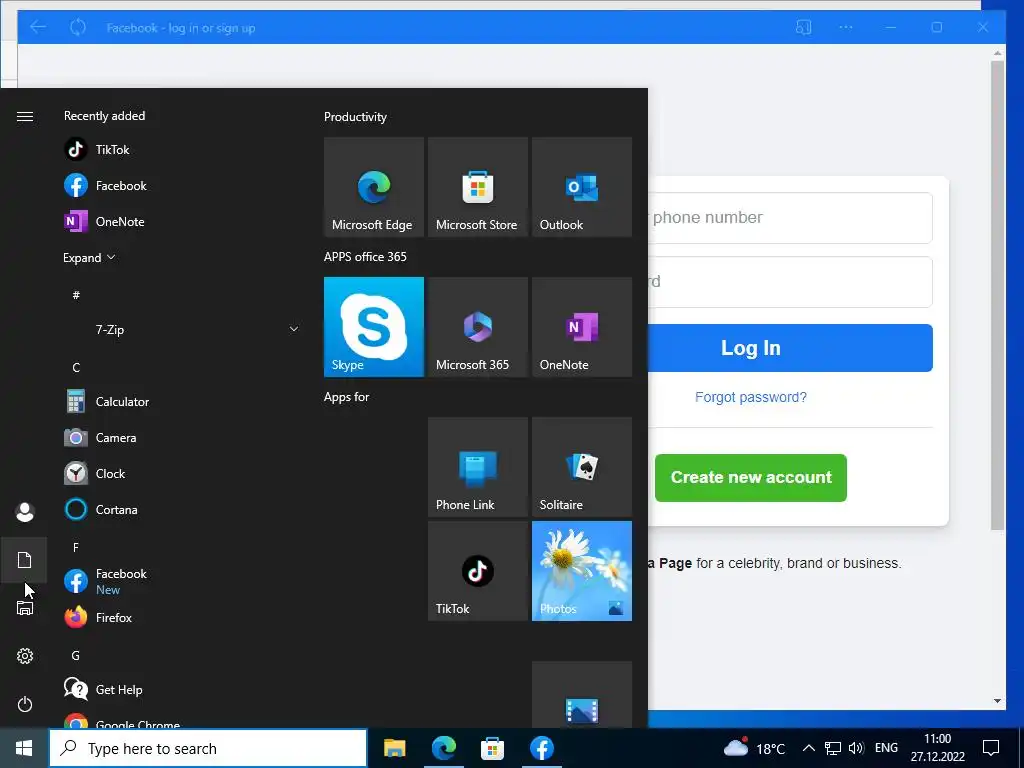
Task: Open volume control in system tray
Action: (x=856, y=748)
